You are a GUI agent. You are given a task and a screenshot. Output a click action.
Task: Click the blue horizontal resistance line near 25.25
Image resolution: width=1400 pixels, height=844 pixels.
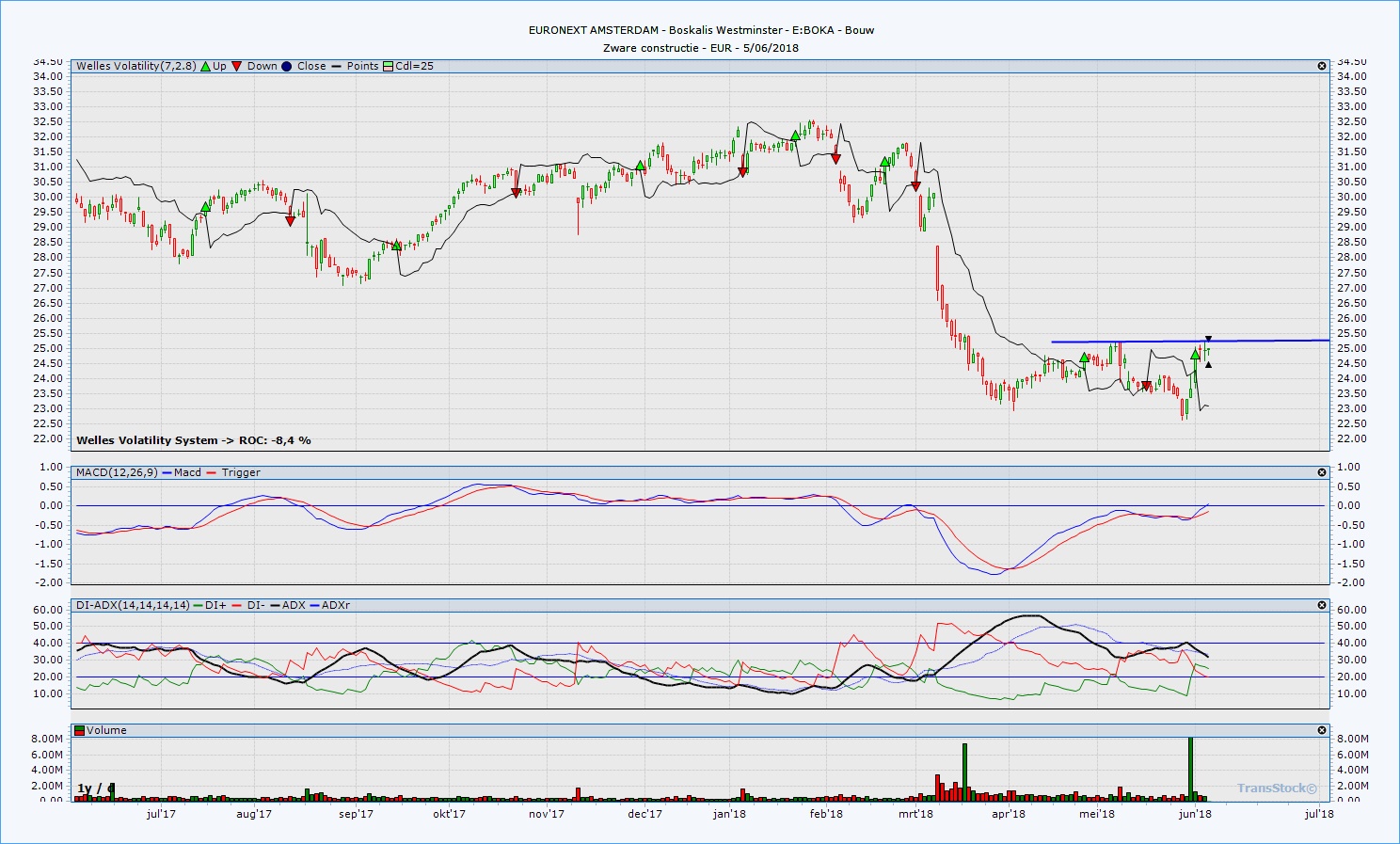pos(1190,341)
